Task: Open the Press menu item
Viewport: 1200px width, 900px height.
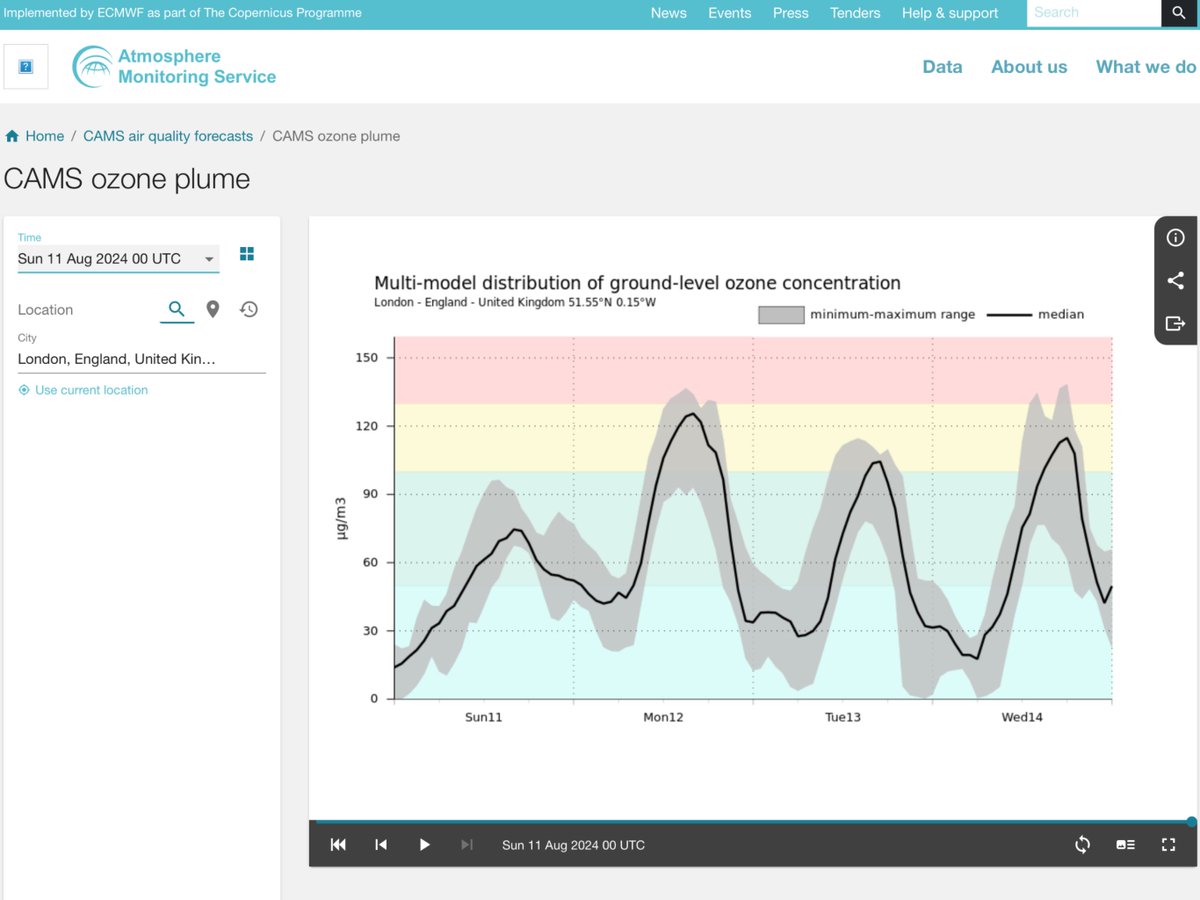Action: (x=791, y=13)
